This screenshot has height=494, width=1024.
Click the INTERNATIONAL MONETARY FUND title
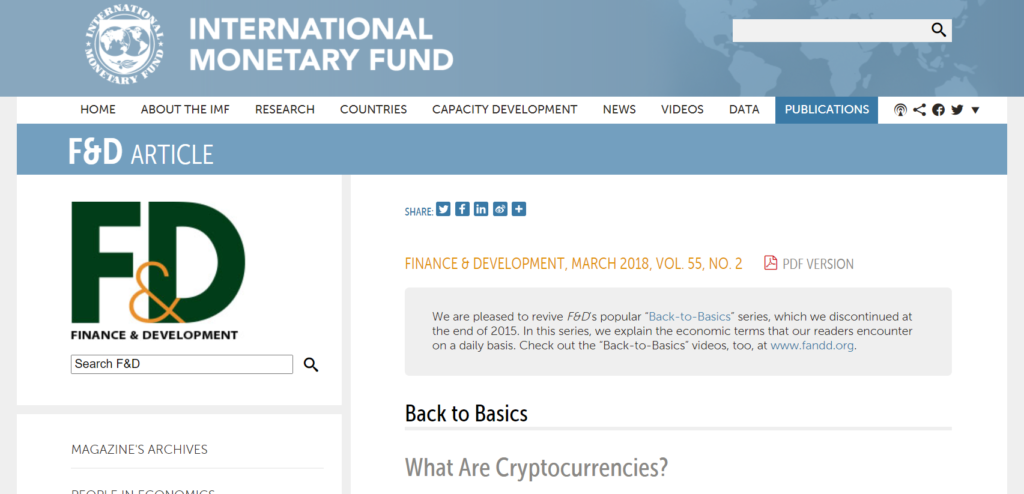pyautogui.click(x=321, y=44)
